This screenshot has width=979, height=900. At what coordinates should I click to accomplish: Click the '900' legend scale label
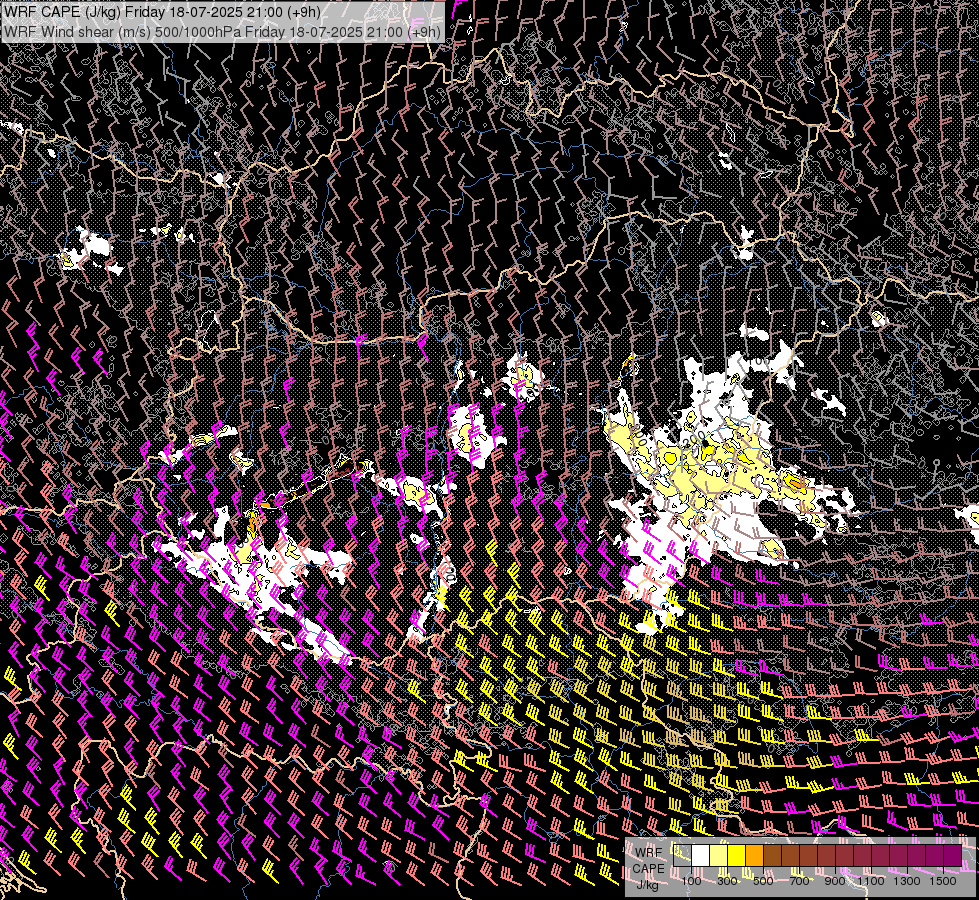point(835,881)
